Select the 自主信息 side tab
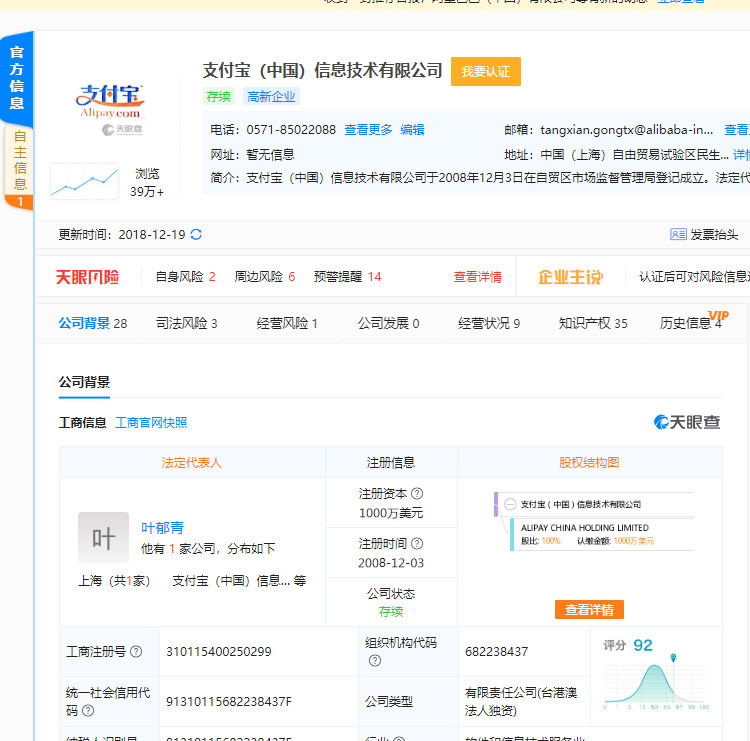This screenshot has height=741, width=750. tap(19, 167)
